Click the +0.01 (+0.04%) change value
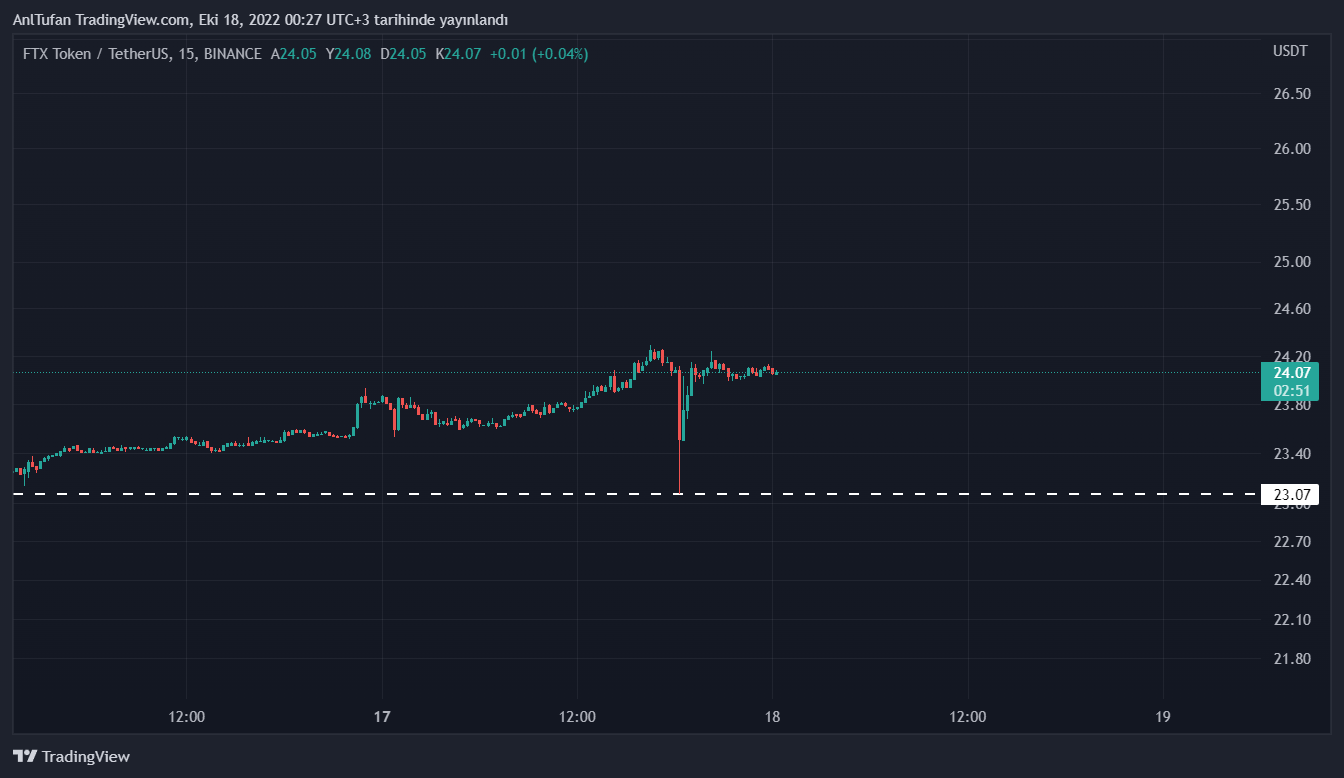 (x=539, y=54)
